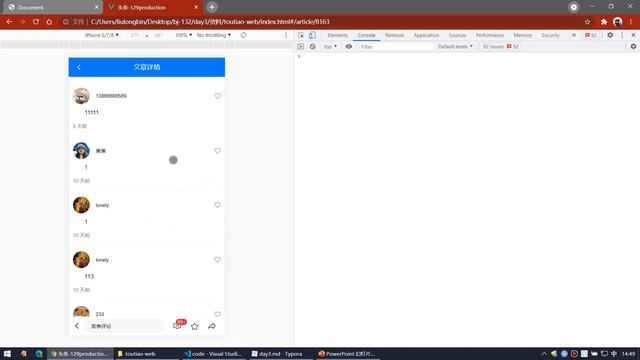Screen dimensions: 640x360
Task: Open the avatar of user 13866666666
Action: pyautogui.click(x=81, y=96)
